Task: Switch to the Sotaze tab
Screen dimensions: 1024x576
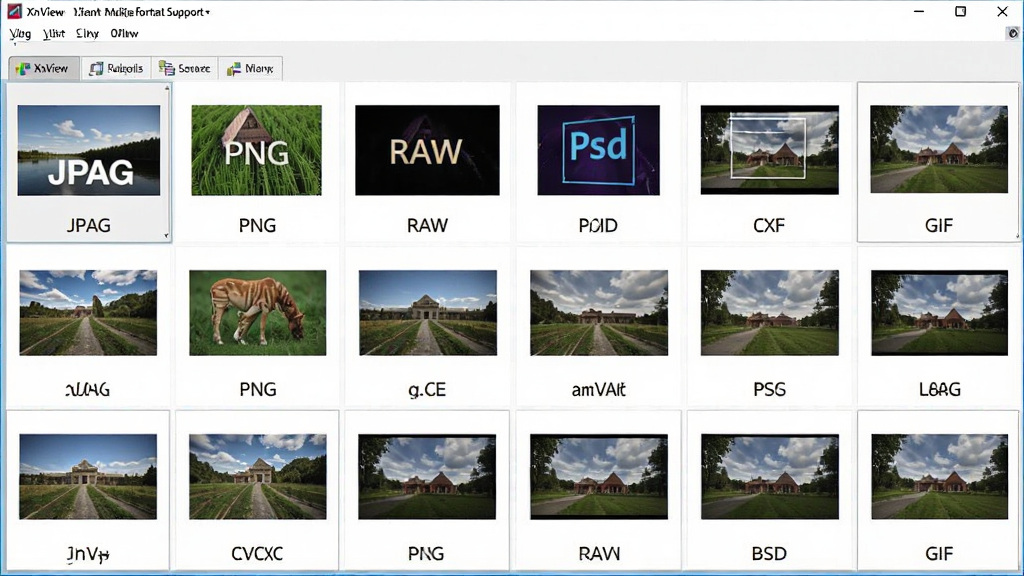Action: [x=185, y=69]
